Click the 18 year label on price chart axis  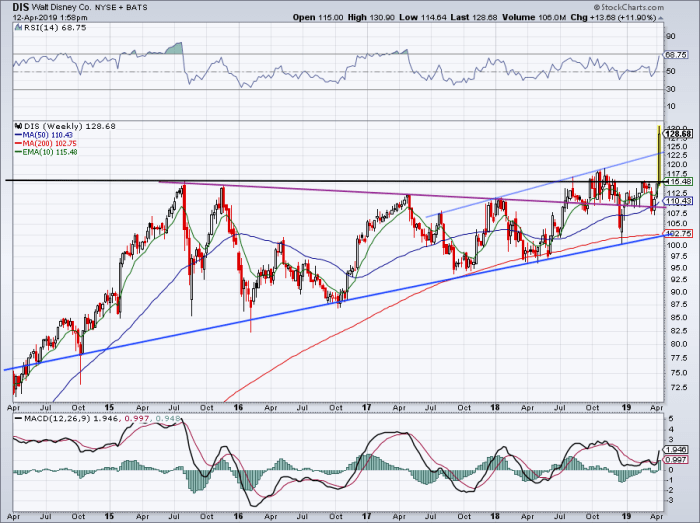point(495,407)
